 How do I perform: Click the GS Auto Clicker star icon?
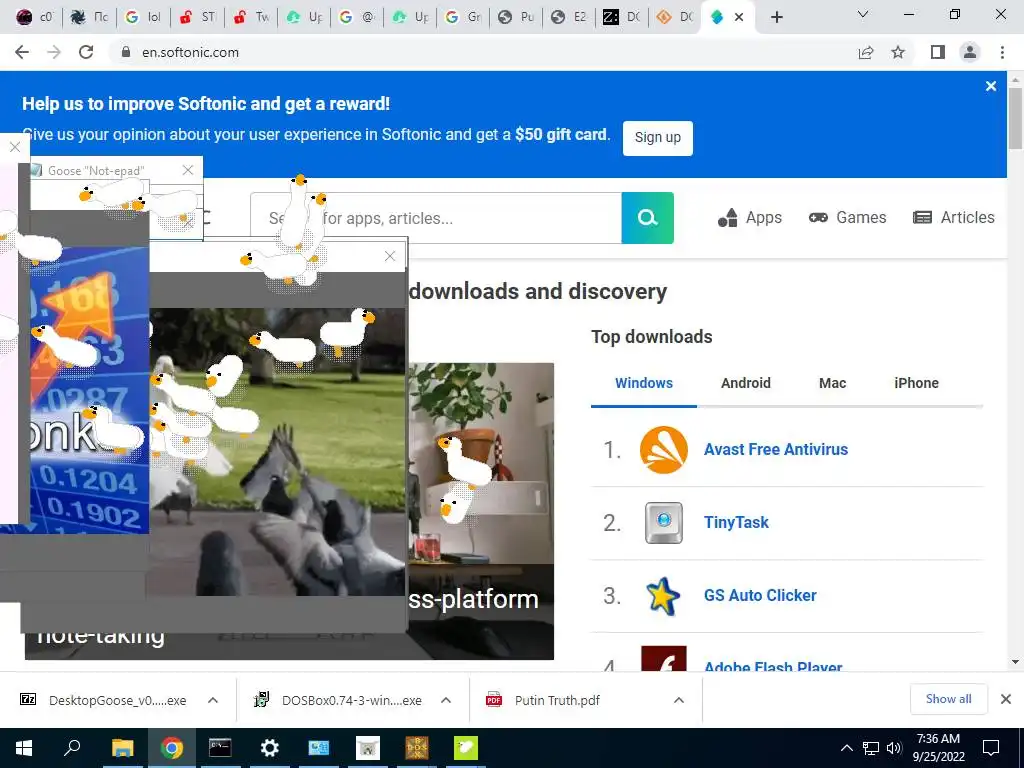coord(664,596)
